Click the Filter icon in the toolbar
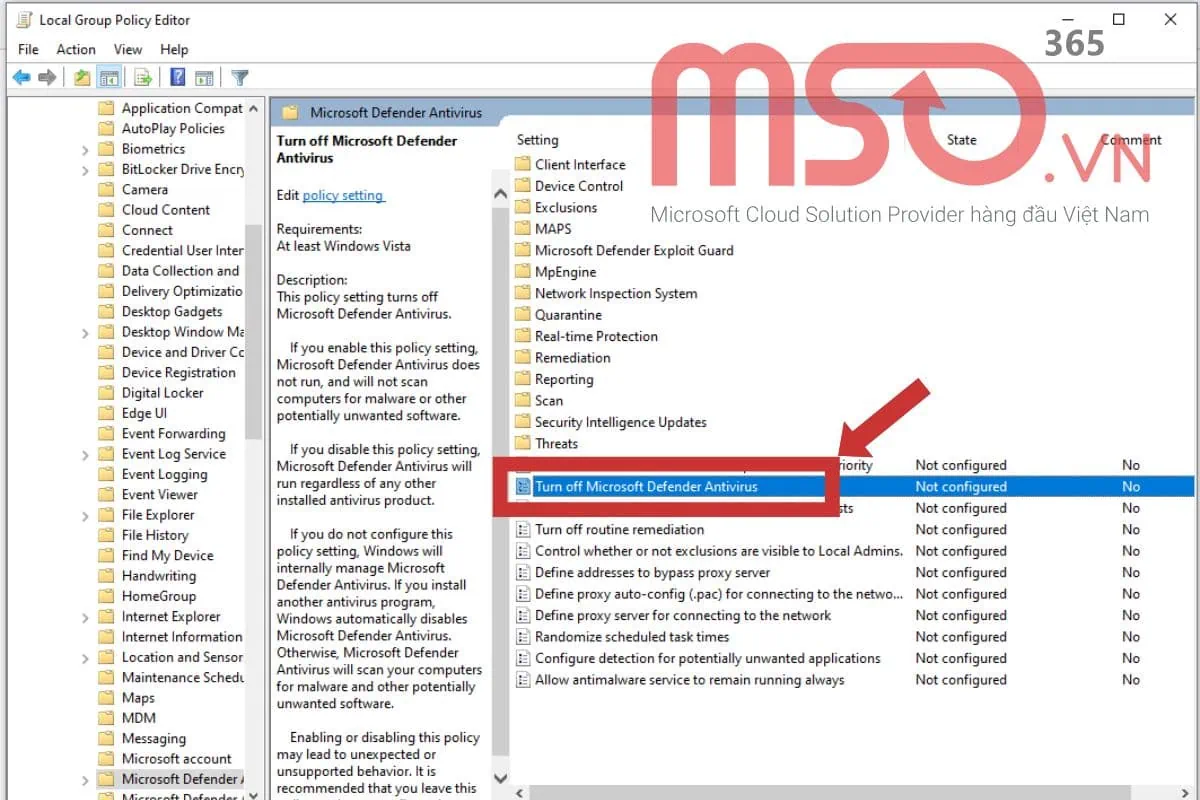This screenshot has width=1200, height=800. 237,76
